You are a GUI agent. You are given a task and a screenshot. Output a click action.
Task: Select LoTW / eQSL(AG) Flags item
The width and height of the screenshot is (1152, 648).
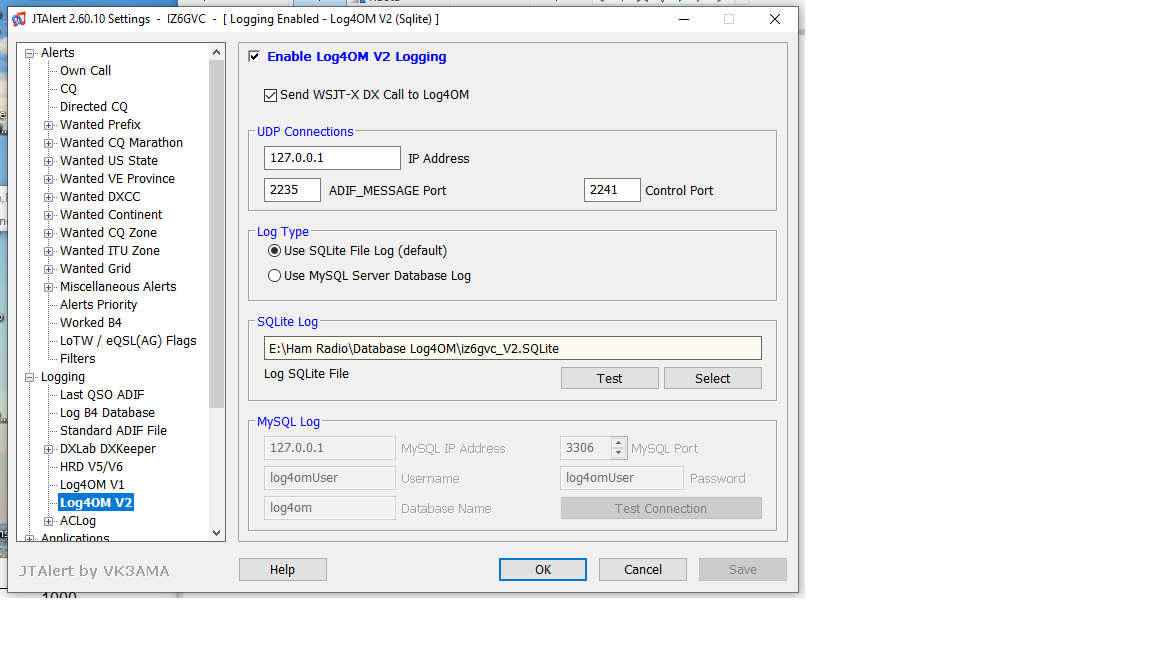coord(128,341)
